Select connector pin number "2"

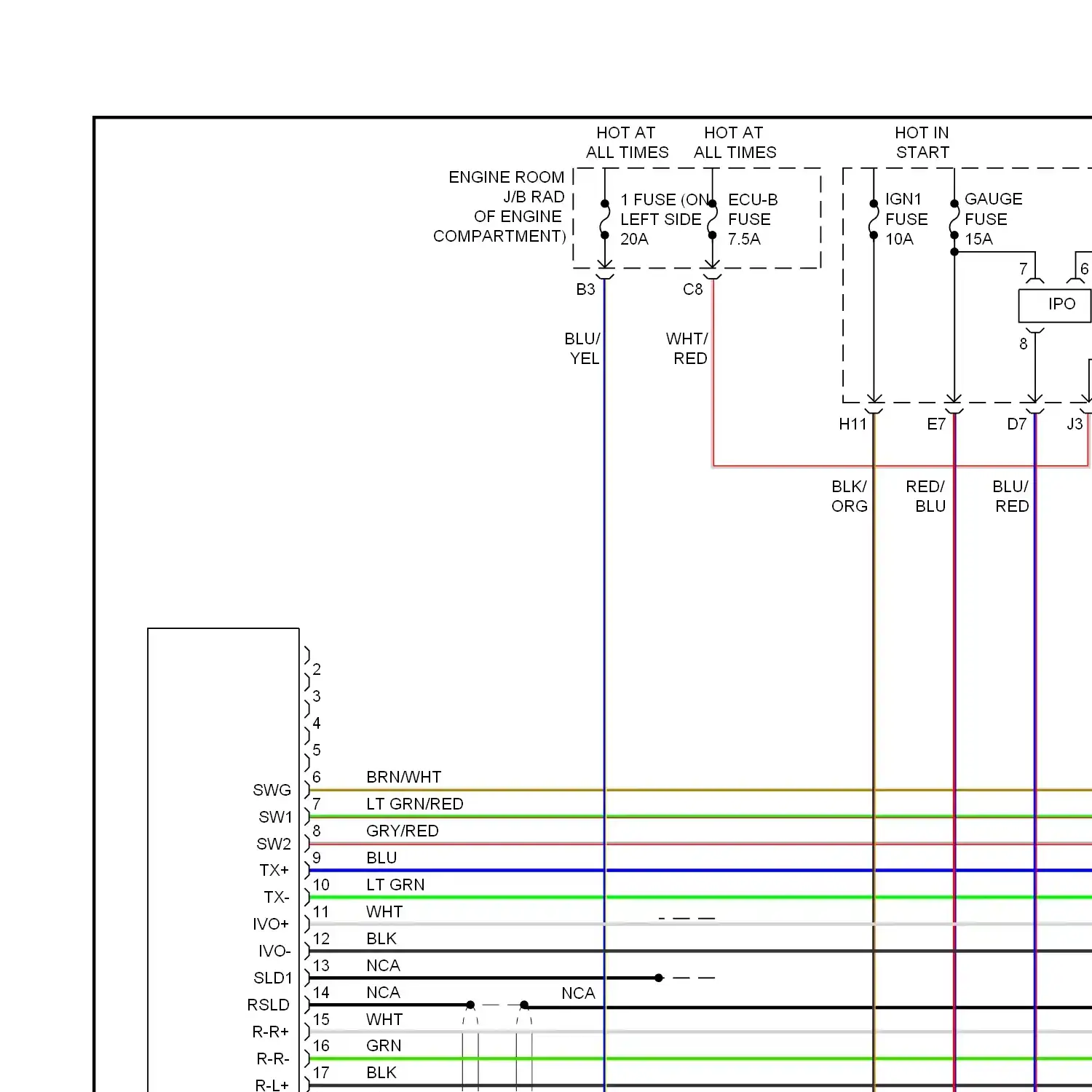coord(317,670)
